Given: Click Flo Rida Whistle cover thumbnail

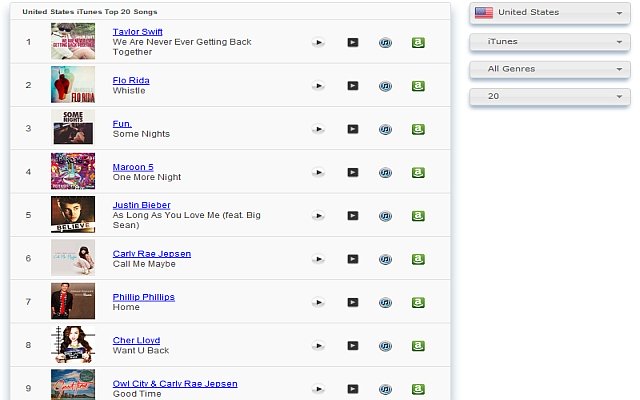Looking at the screenshot, I should click(x=73, y=84).
